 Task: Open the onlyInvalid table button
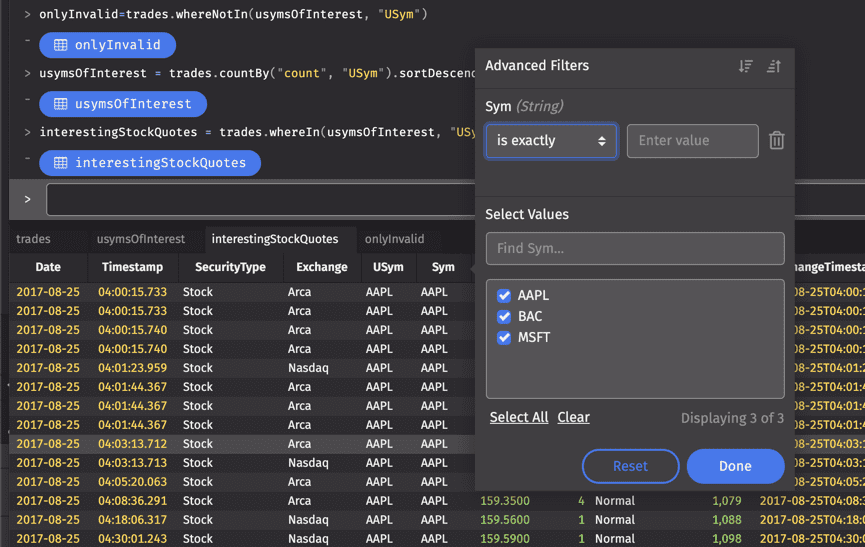tap(107, 45)
